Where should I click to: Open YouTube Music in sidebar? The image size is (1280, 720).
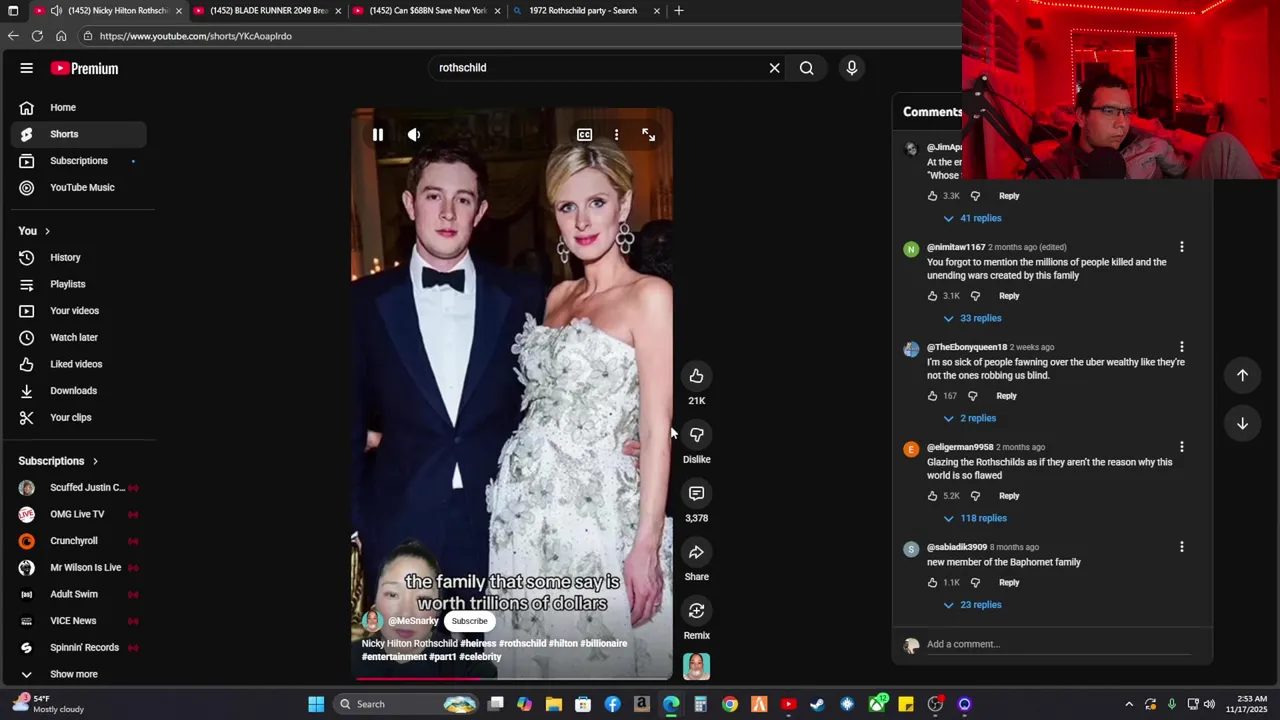[78, 188]
